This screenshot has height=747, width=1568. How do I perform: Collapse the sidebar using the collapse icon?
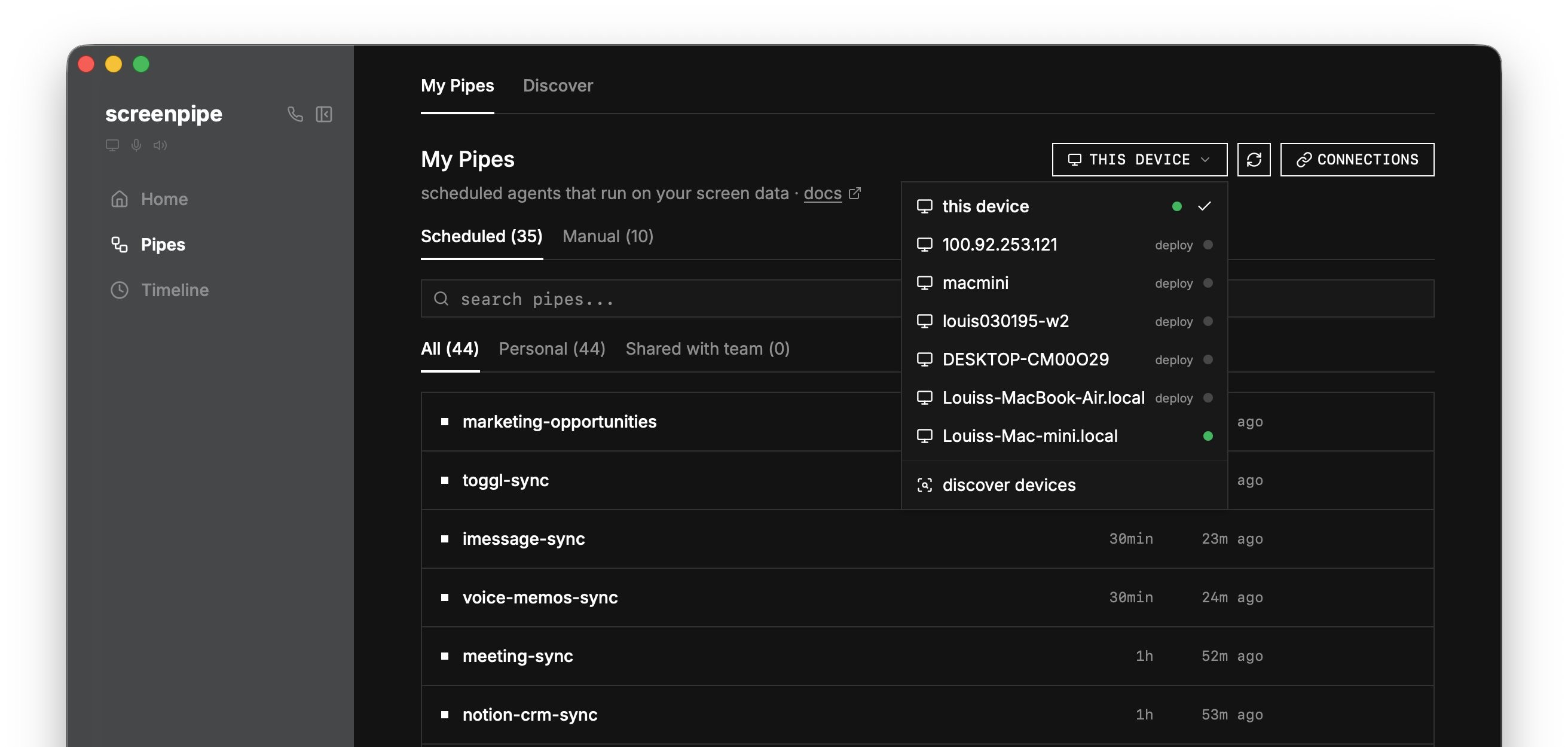point(325,114)
